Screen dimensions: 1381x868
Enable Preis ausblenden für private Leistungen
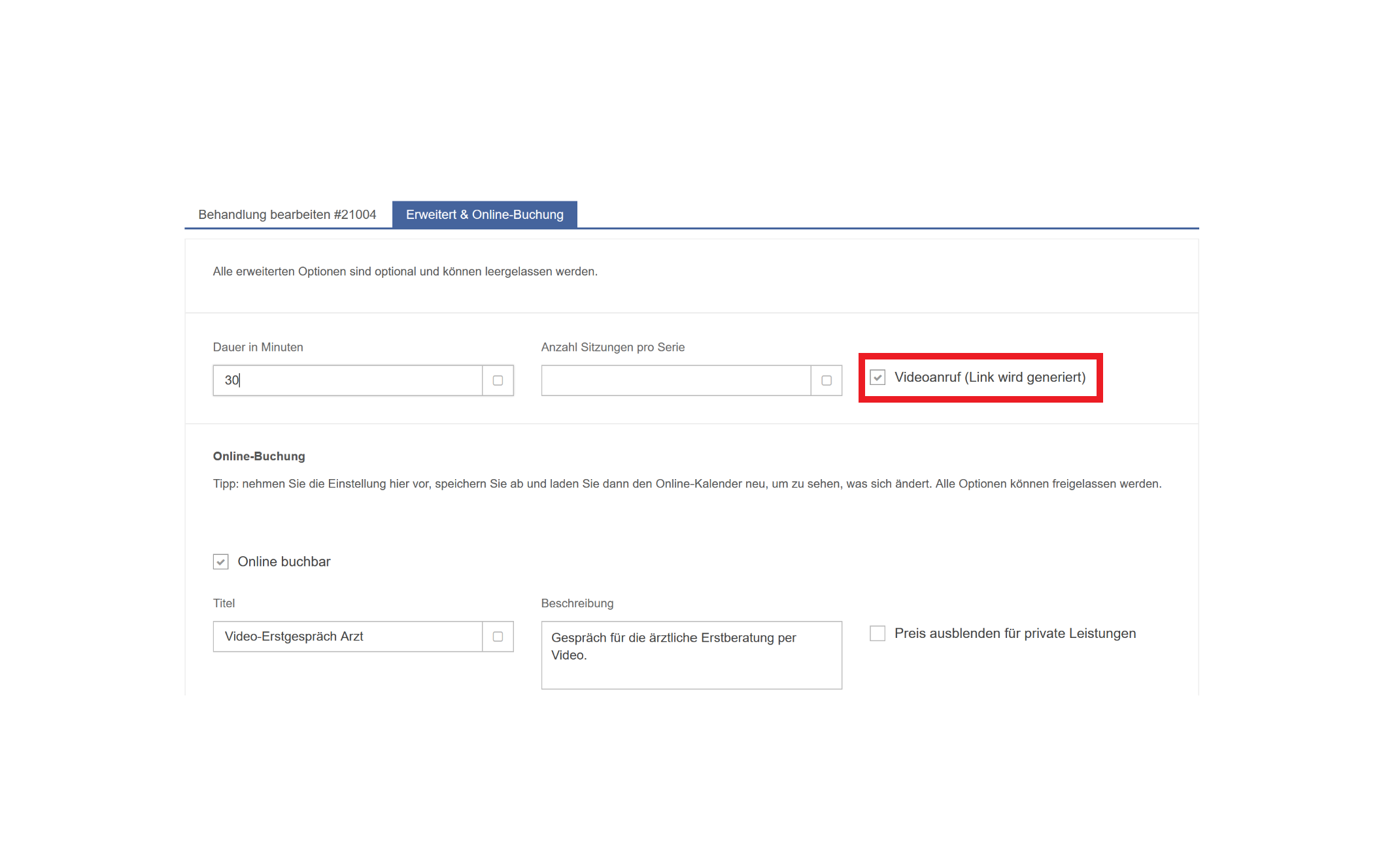pyautogui.click(x=878, y=633)
